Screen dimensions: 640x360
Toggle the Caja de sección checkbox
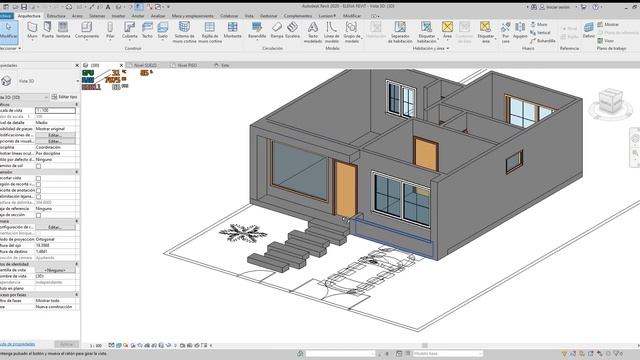click(x=38, y=215)
